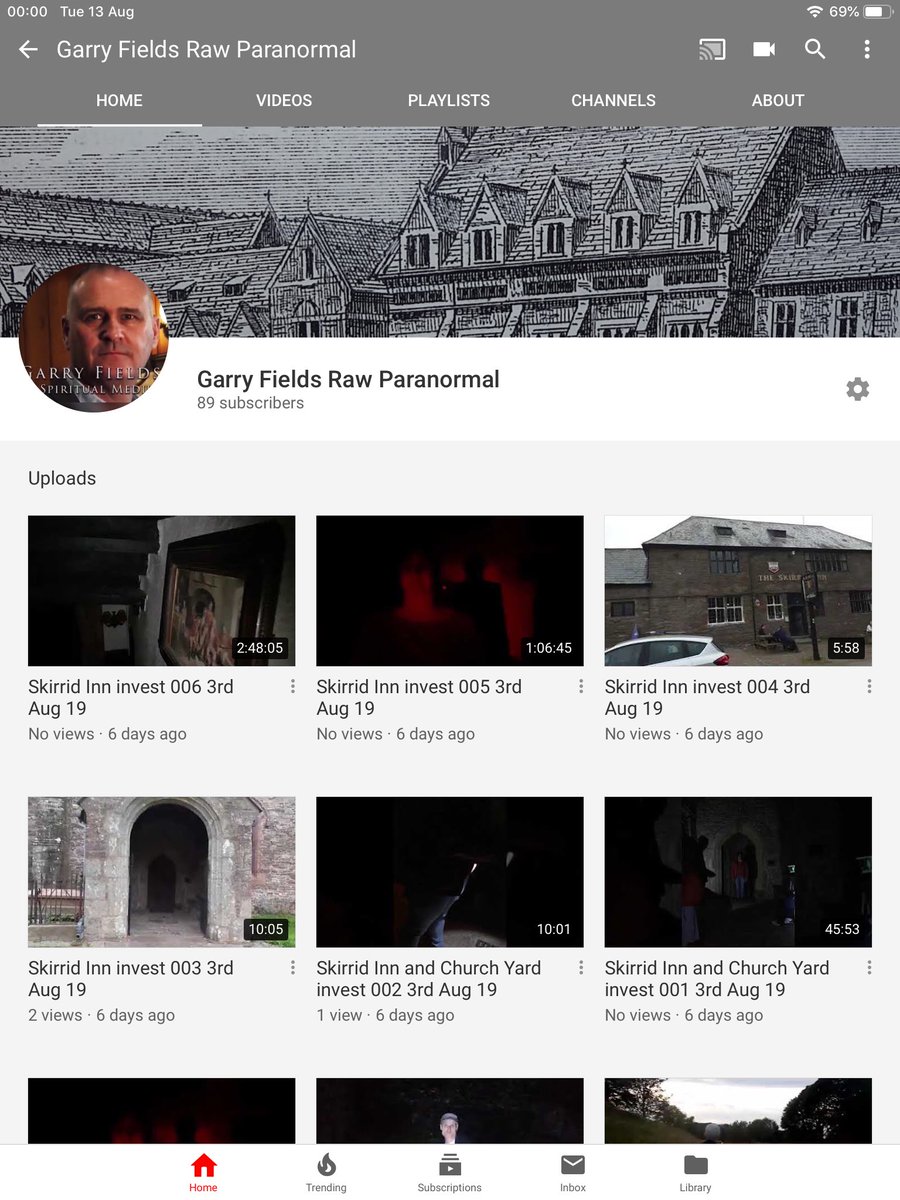Open title 'Skirrid Inn invest 005 3rd Aug 19'
The height and width of the screenshot is (1200, 900).
[419, 698]
